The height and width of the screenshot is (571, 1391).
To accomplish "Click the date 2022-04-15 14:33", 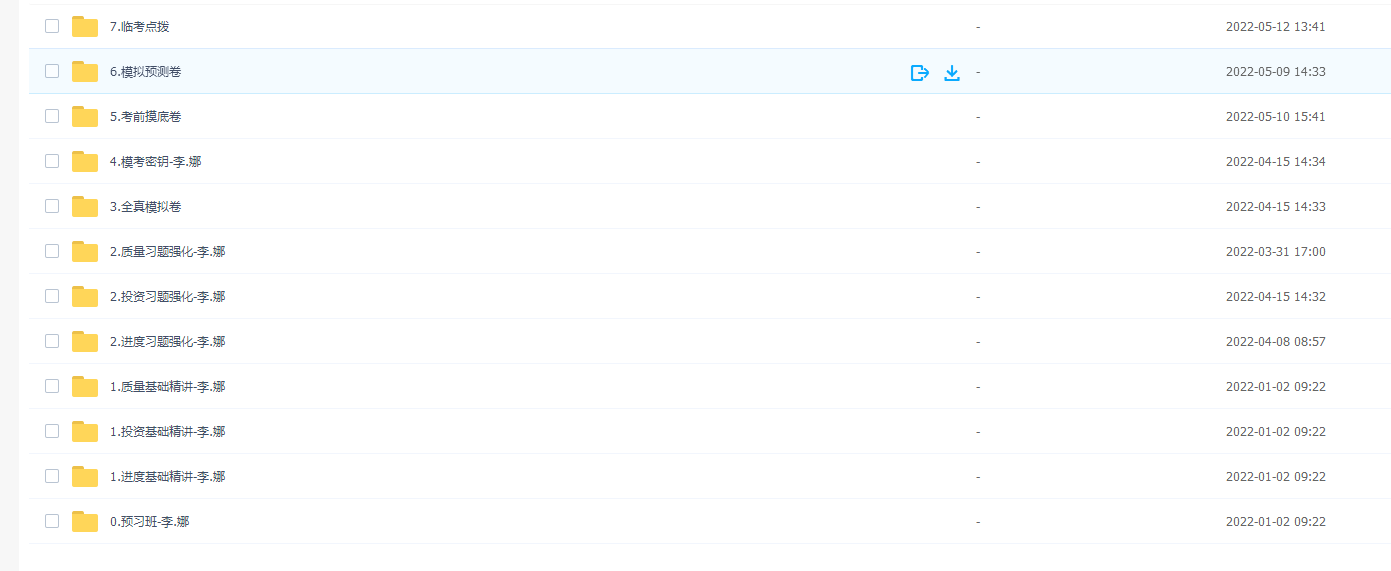I will pyautogui.click(x=1276, y=207).
